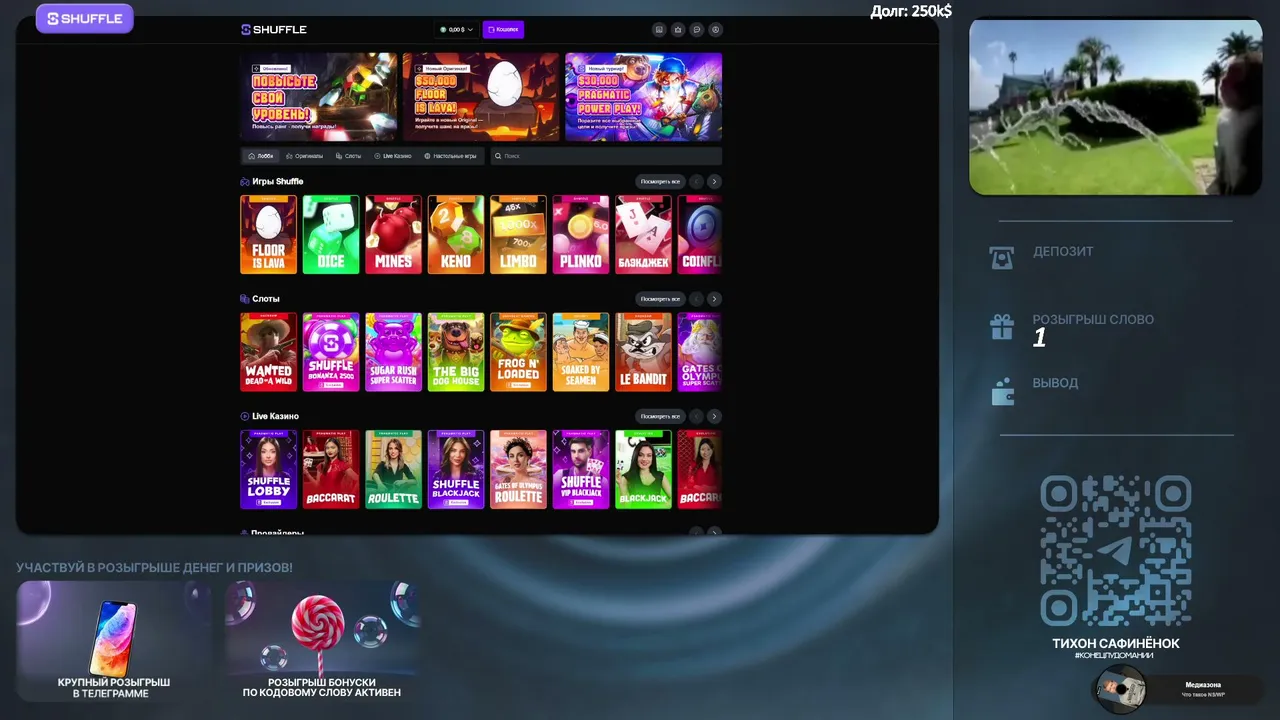Click the Вывод wallet icon on the panel
The width and height of the screenshot is (1280, 720).
tap(1002, 392)
